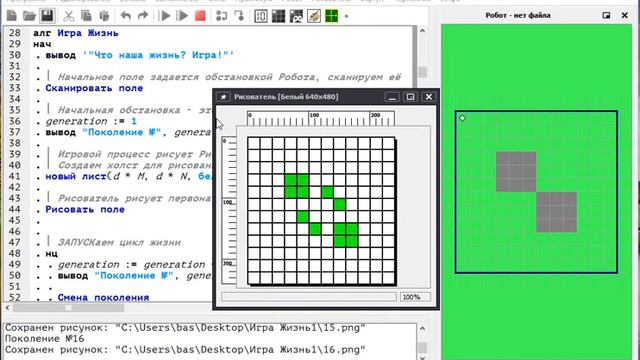Click the 'Начальное поле задается' comment line
This screenshot has width=640, height=360.
tap(229, 77)
